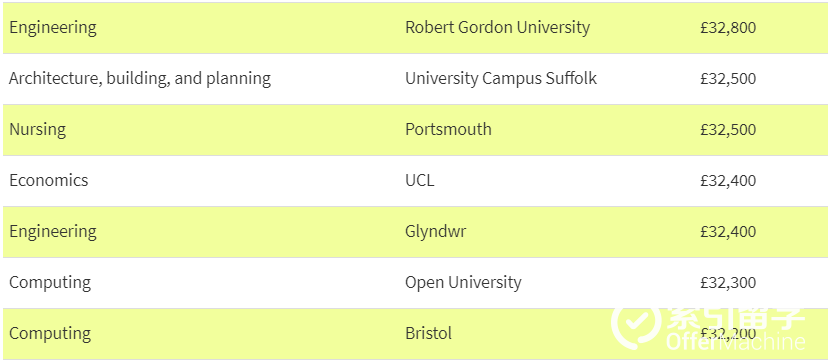Click the Engineering cell in Glyndwr row
The width and height of the screenshot is (828, 360).
(x=53, y=232)
